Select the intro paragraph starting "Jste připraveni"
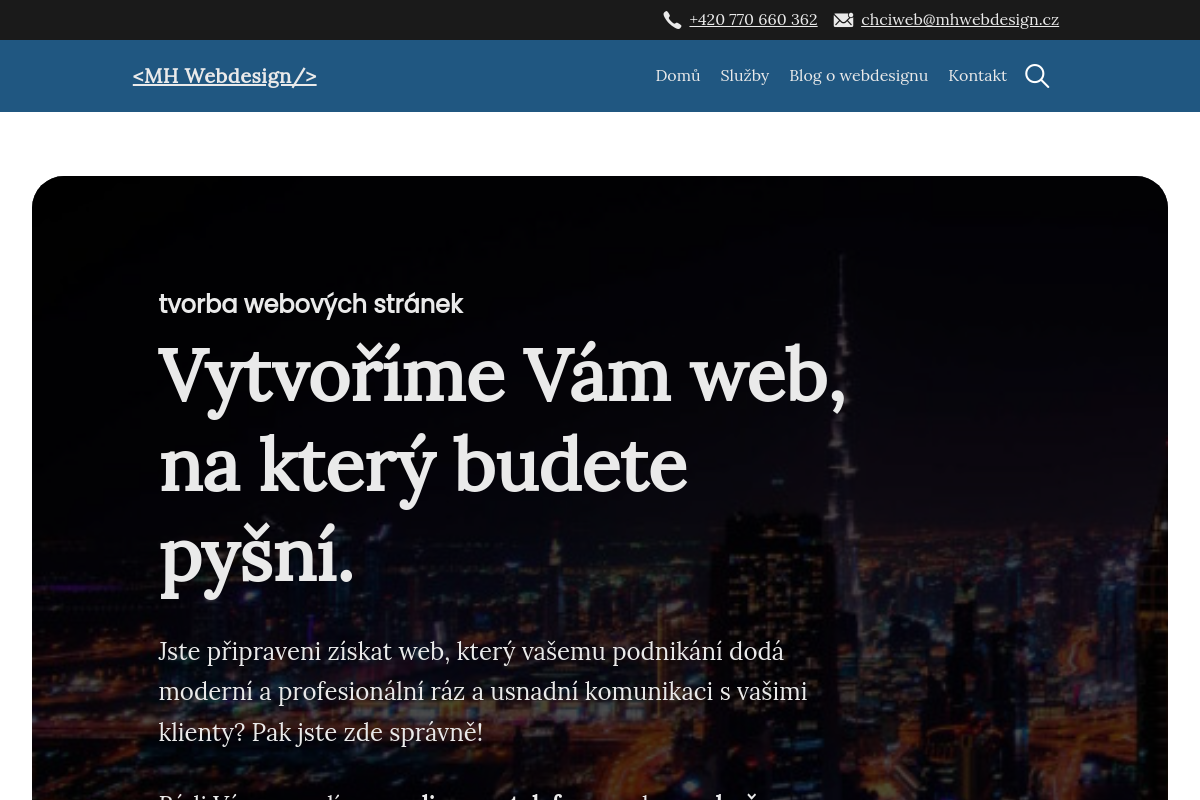Image resolution: width=1200 pixels, height=800 pixels. click(x=483, y=691)
